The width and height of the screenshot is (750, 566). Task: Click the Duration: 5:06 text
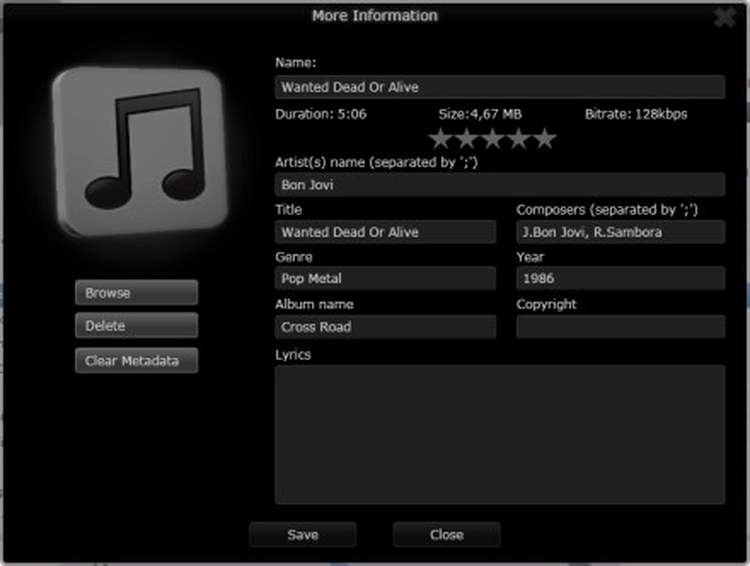coord(321,114)
